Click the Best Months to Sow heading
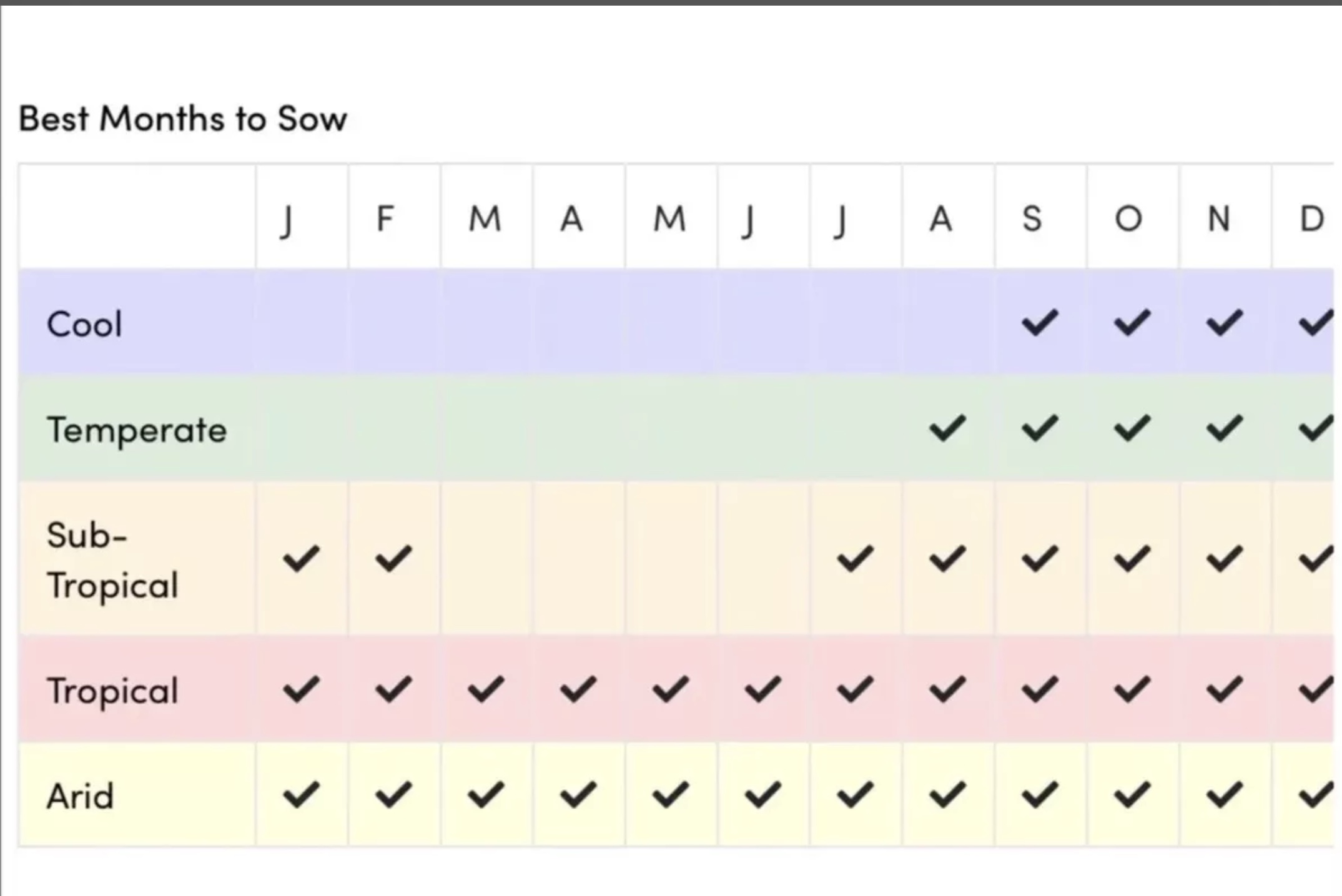1342x896 pixels. point(182,119)
